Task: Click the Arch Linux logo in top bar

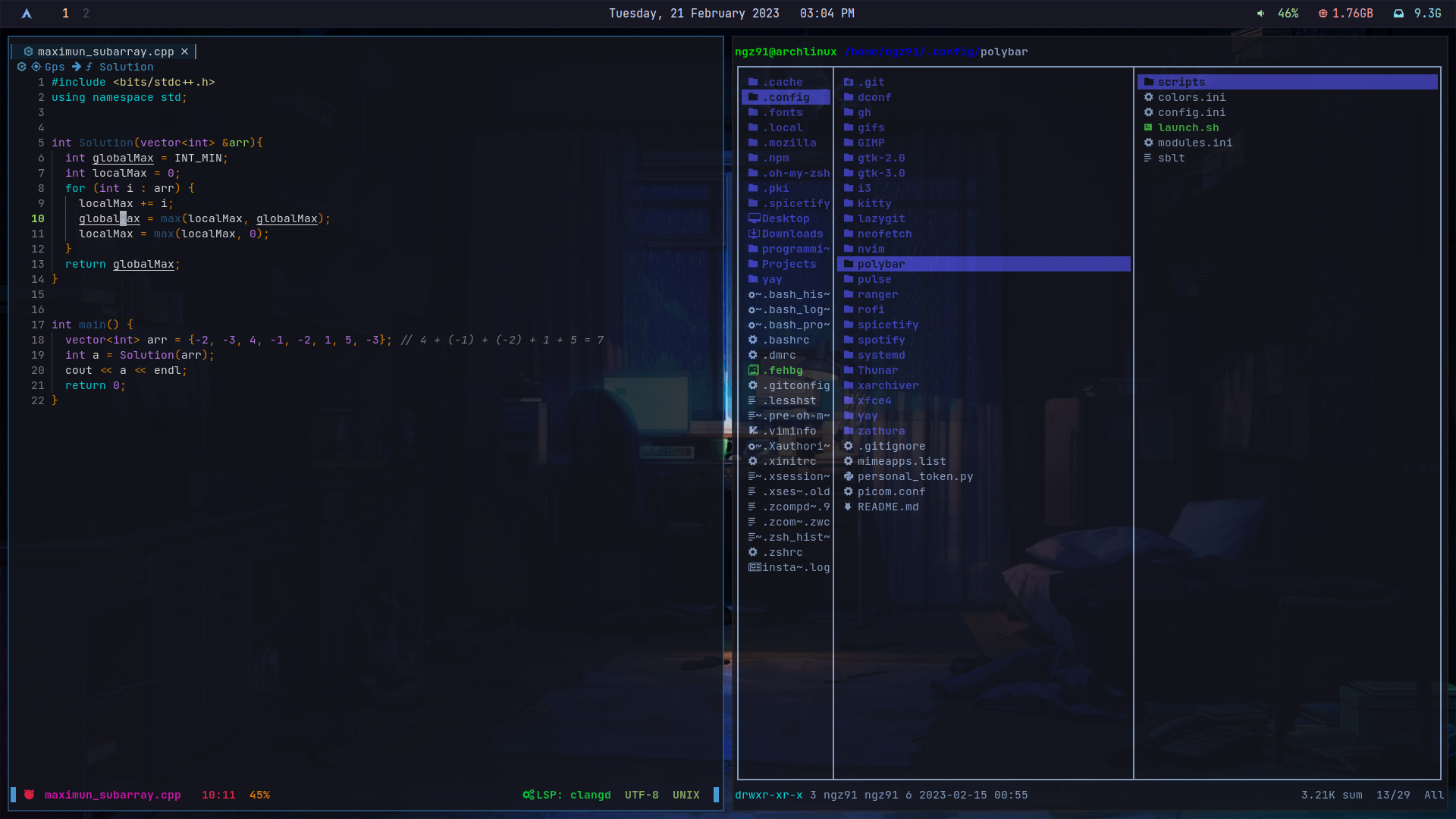Action: [27, 14]
